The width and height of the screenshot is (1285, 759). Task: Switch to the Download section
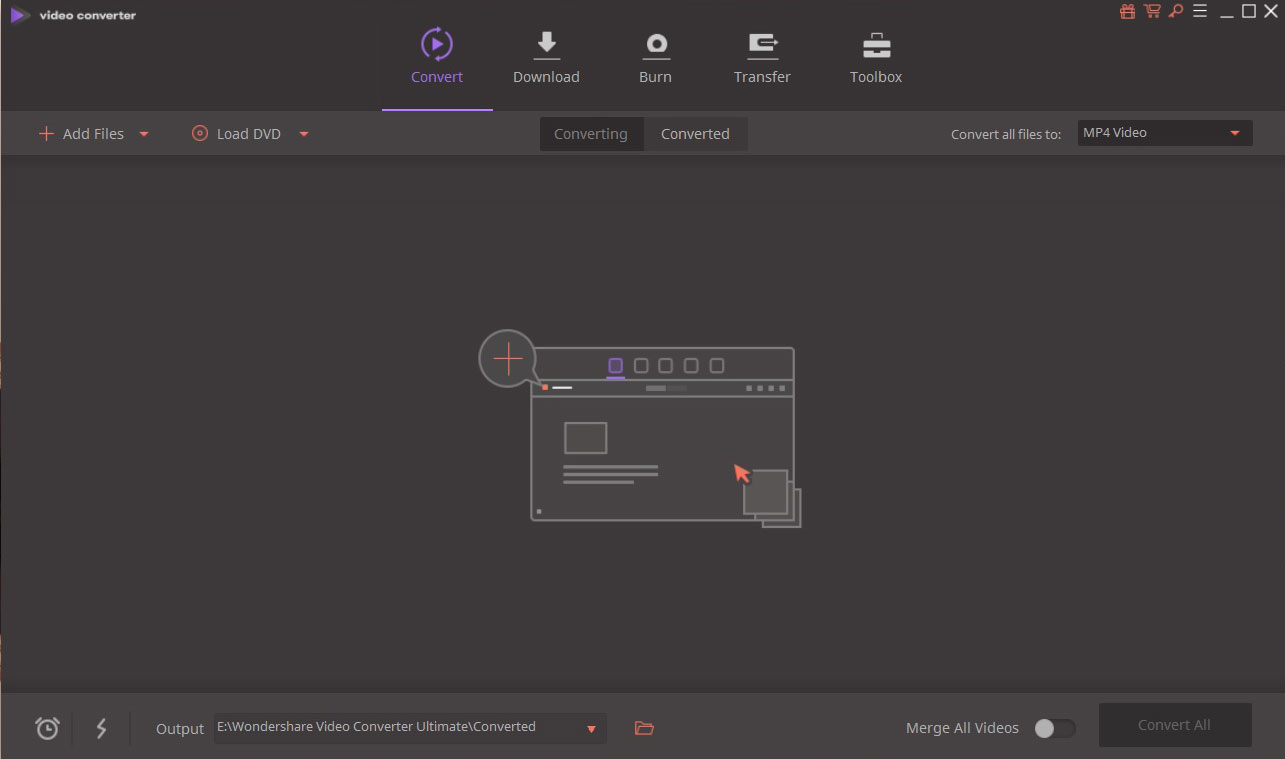coord(546,57)
